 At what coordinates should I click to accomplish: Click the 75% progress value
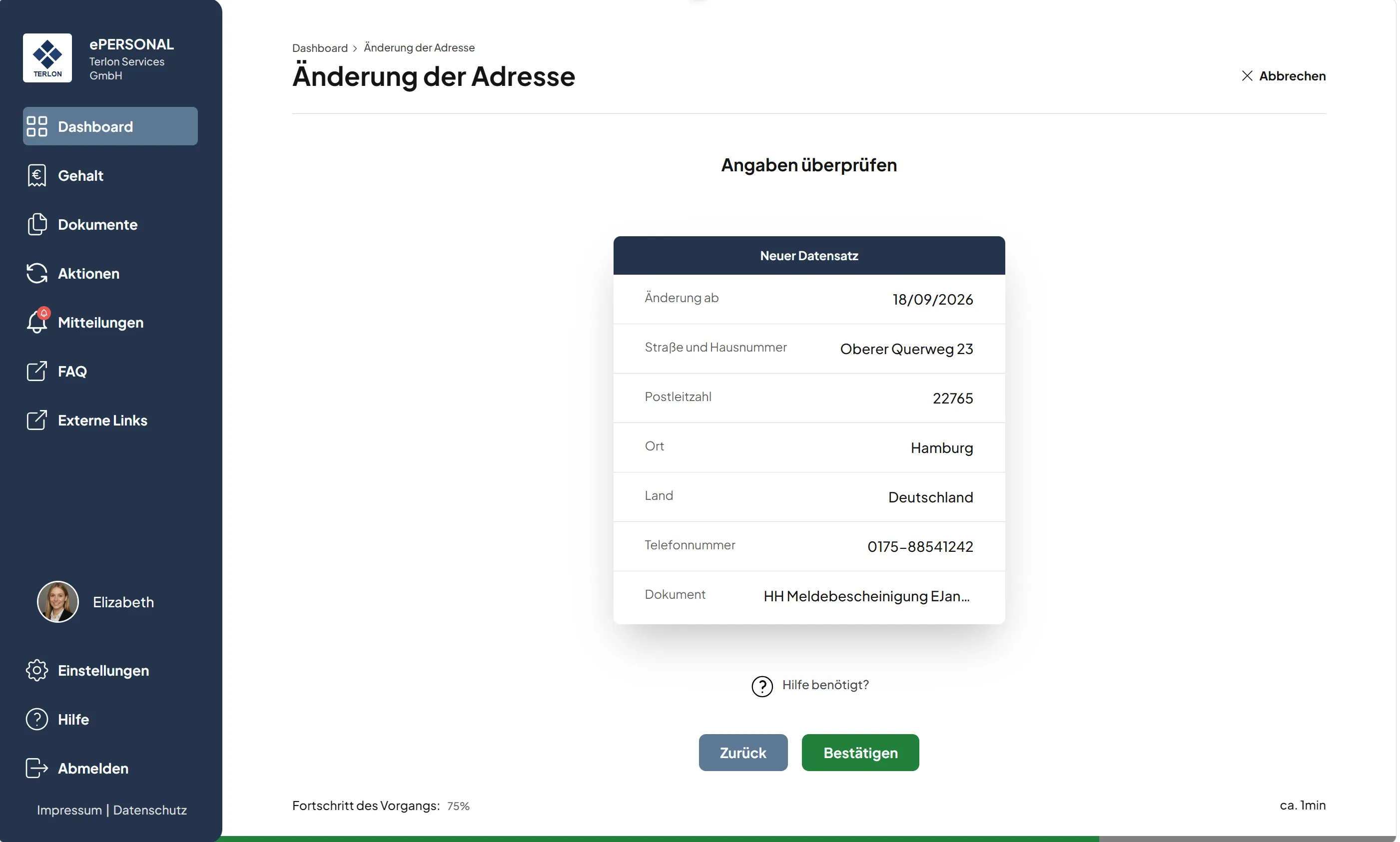[x=458, y=806]
